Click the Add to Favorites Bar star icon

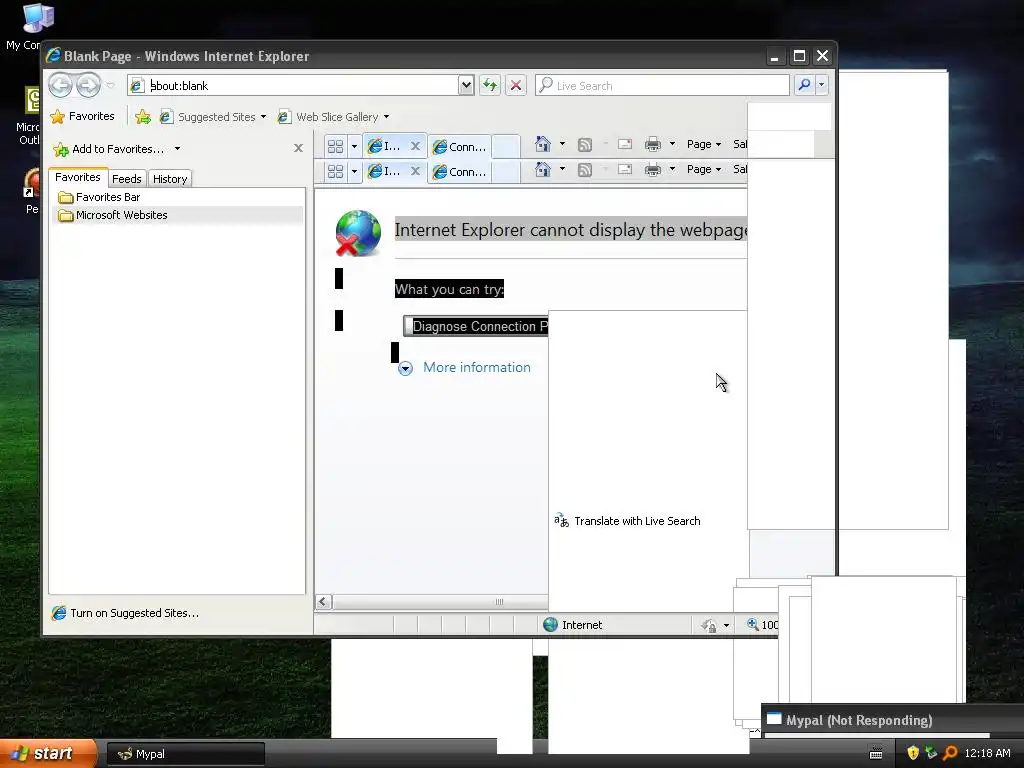point(143,117)
